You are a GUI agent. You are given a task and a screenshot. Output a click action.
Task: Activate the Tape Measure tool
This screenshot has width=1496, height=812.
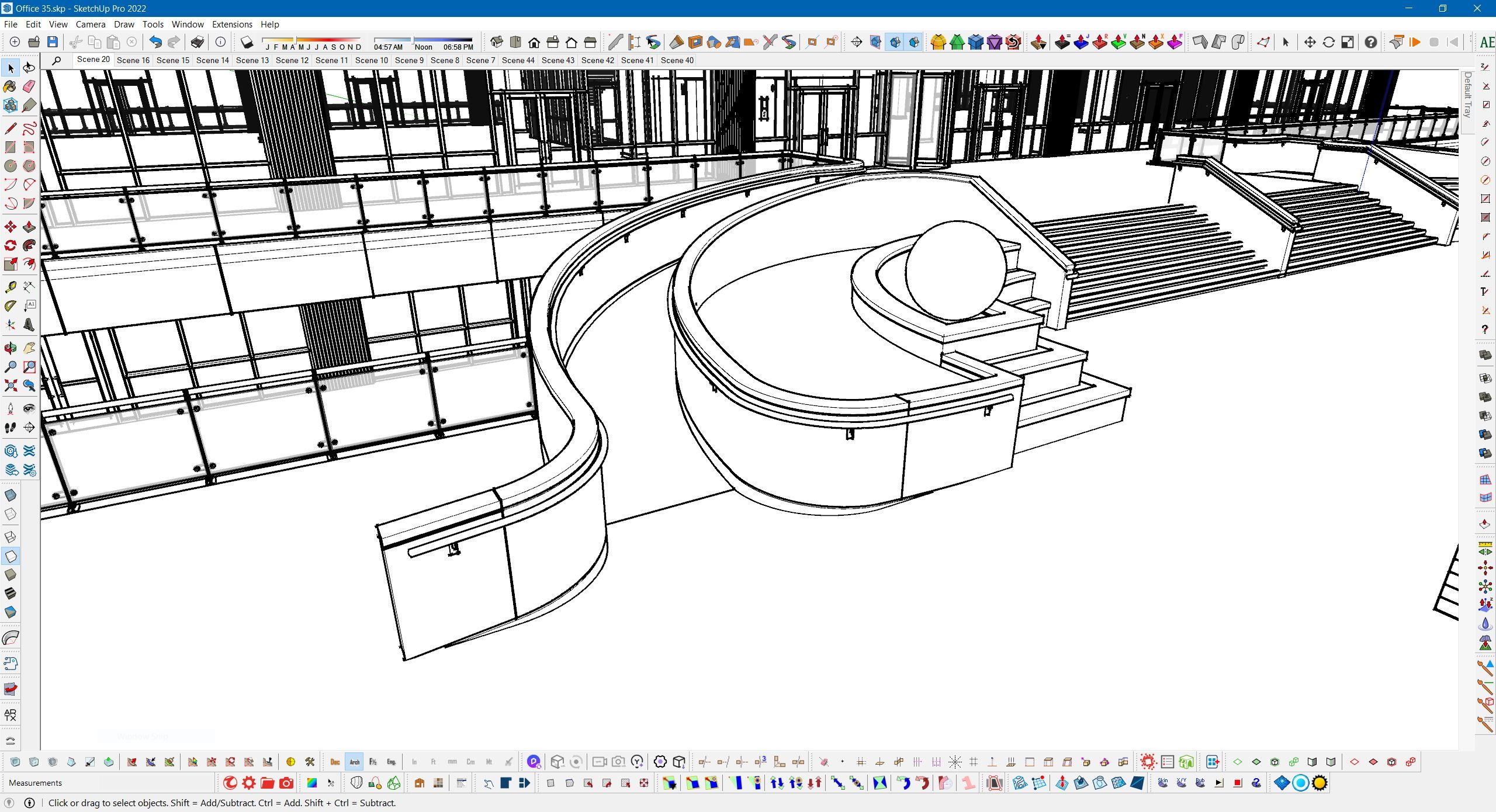pos(10,287)
